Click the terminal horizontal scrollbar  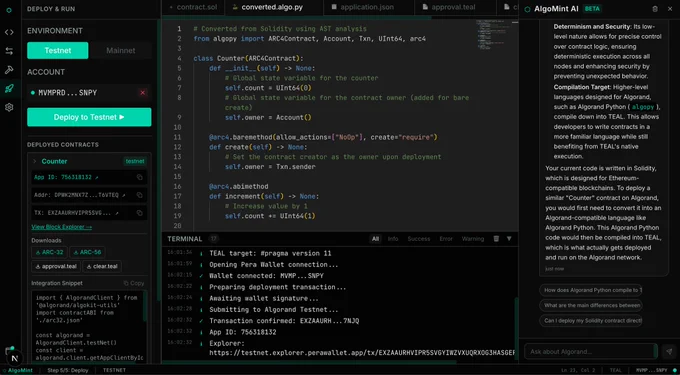pos(309,362)
